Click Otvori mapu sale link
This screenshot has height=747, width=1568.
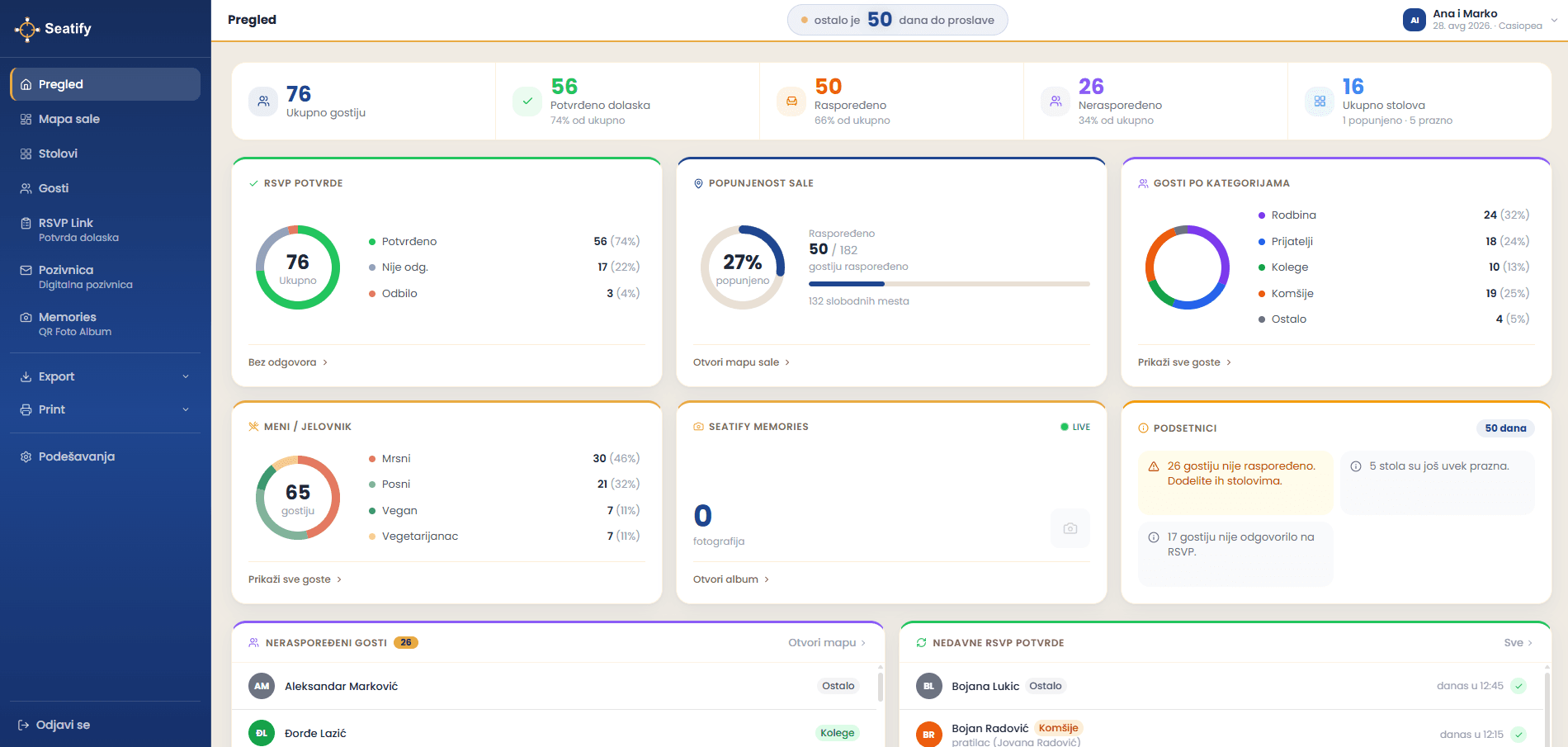point(741,362)
